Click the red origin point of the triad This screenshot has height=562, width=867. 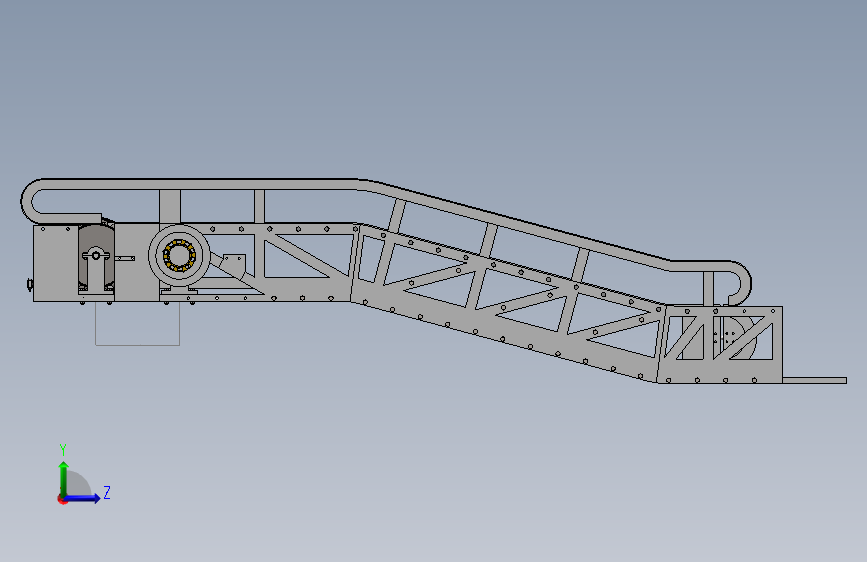click(x=62, y=499)
